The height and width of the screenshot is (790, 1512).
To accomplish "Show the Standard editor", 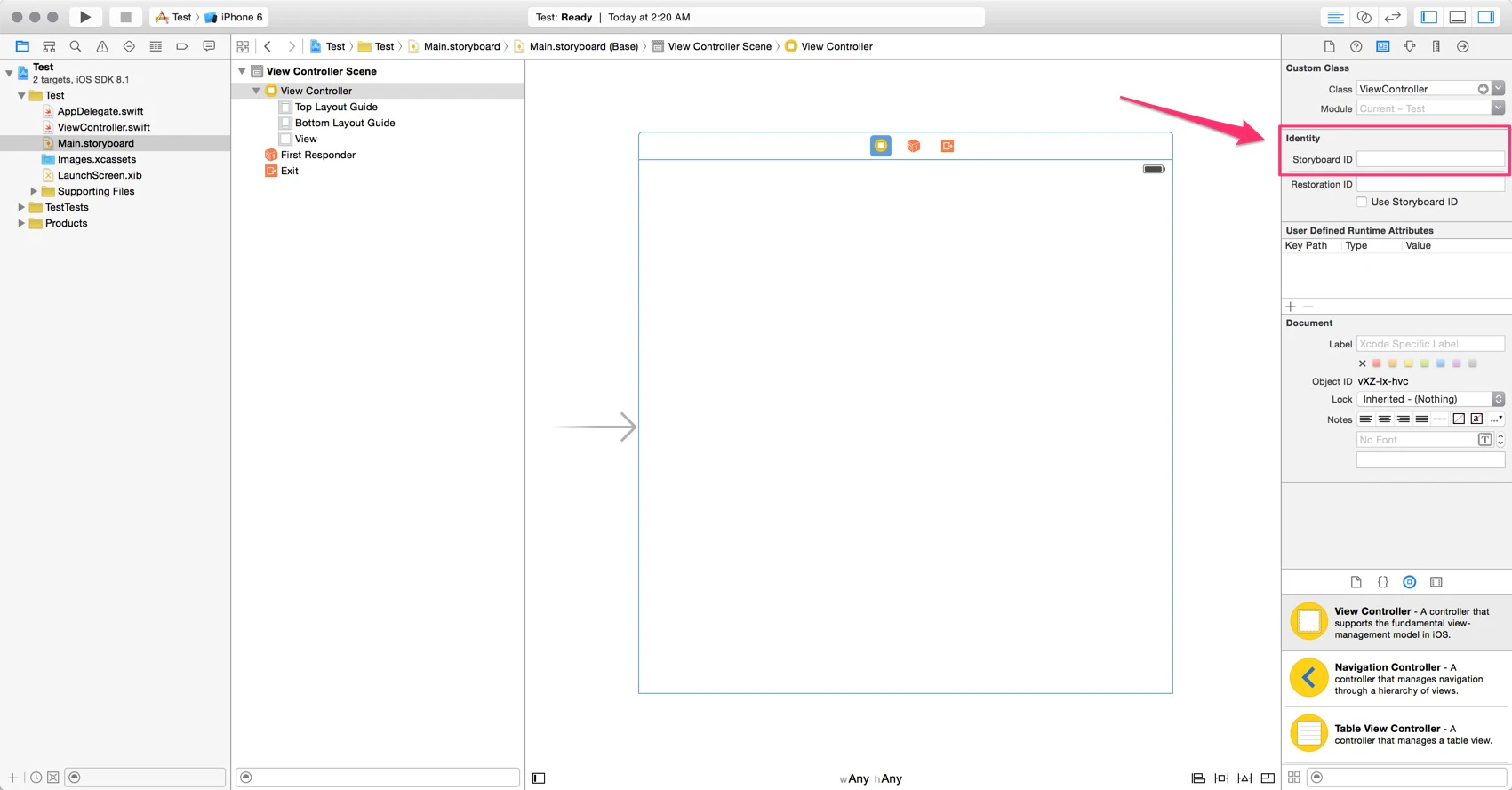I will [x=1335, y=17].
